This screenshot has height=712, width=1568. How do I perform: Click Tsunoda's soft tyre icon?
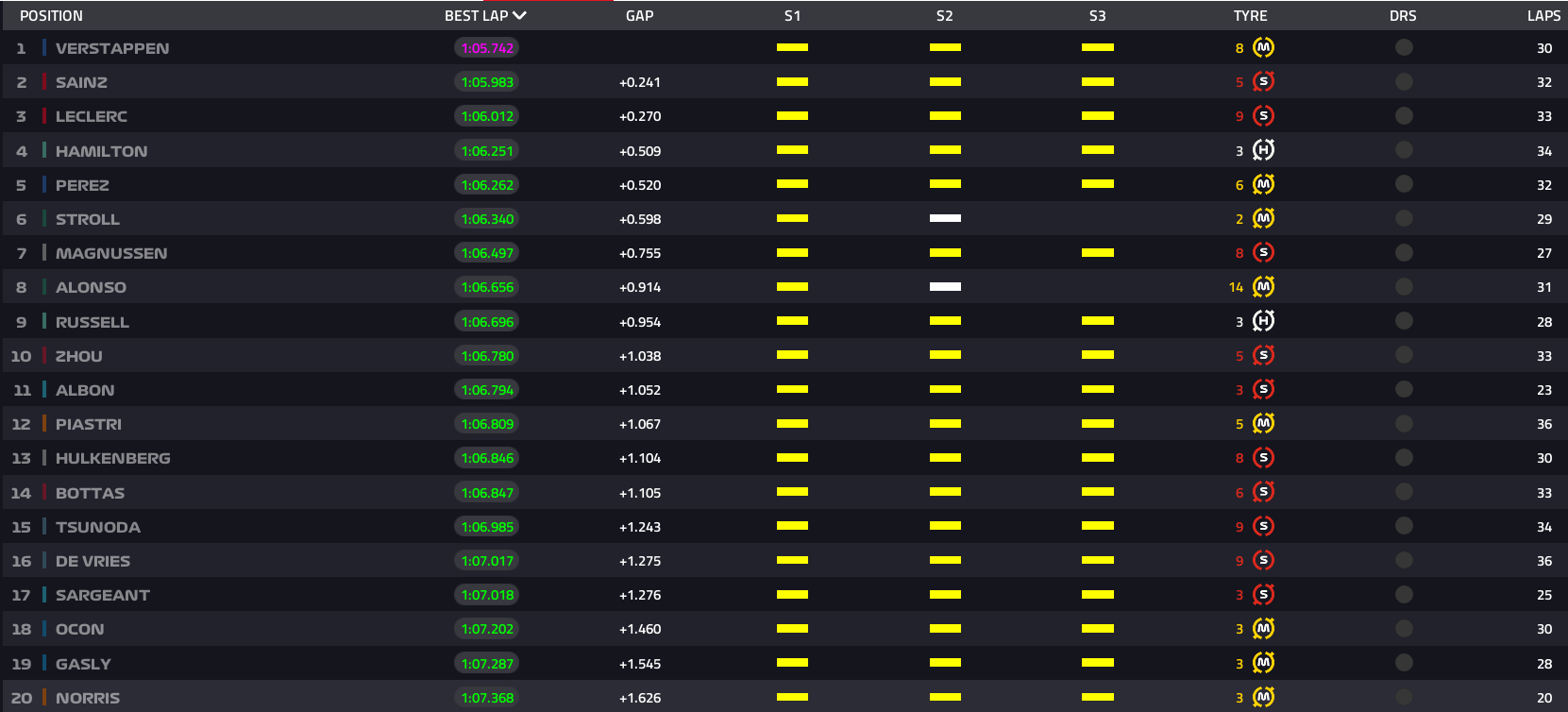click(1263, 526)
